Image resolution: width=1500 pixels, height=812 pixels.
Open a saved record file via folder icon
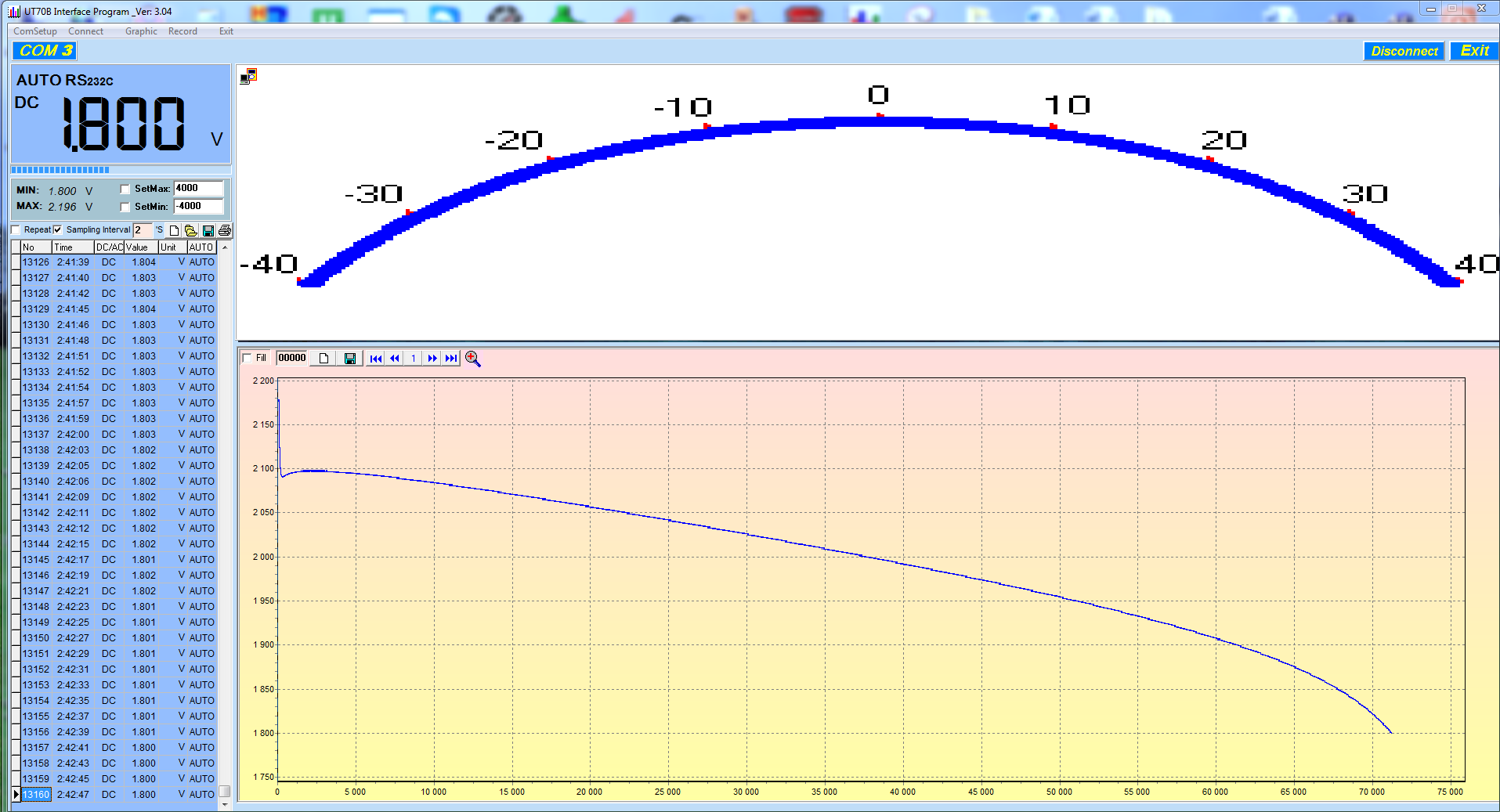190,230
